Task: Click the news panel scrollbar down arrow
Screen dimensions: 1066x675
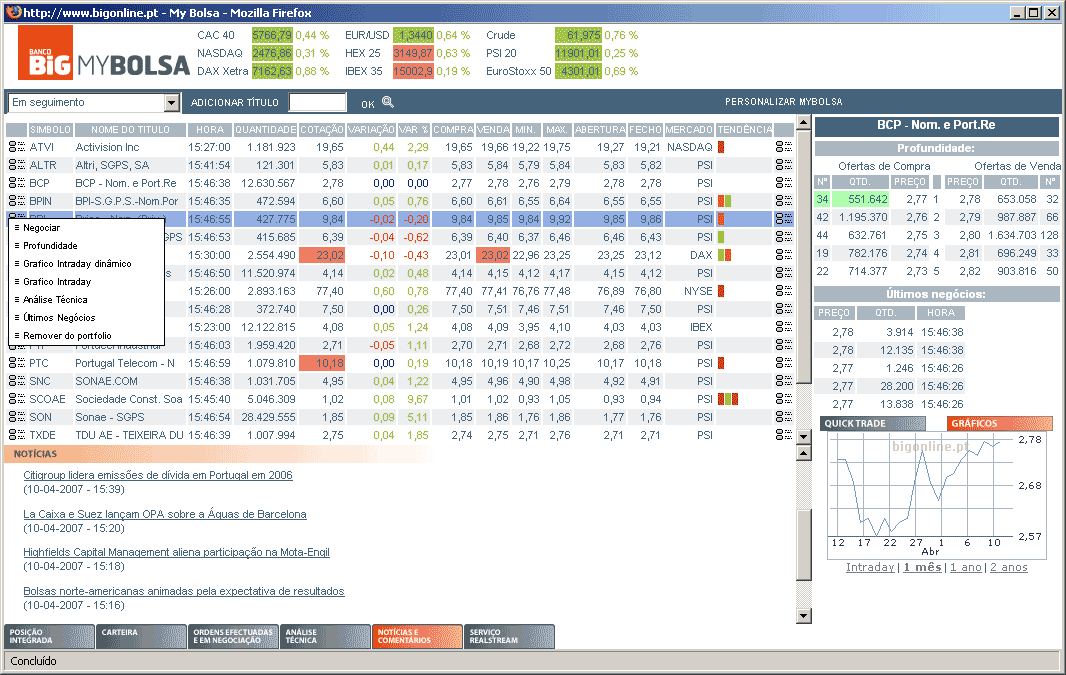Action: [x=804, y=616]
